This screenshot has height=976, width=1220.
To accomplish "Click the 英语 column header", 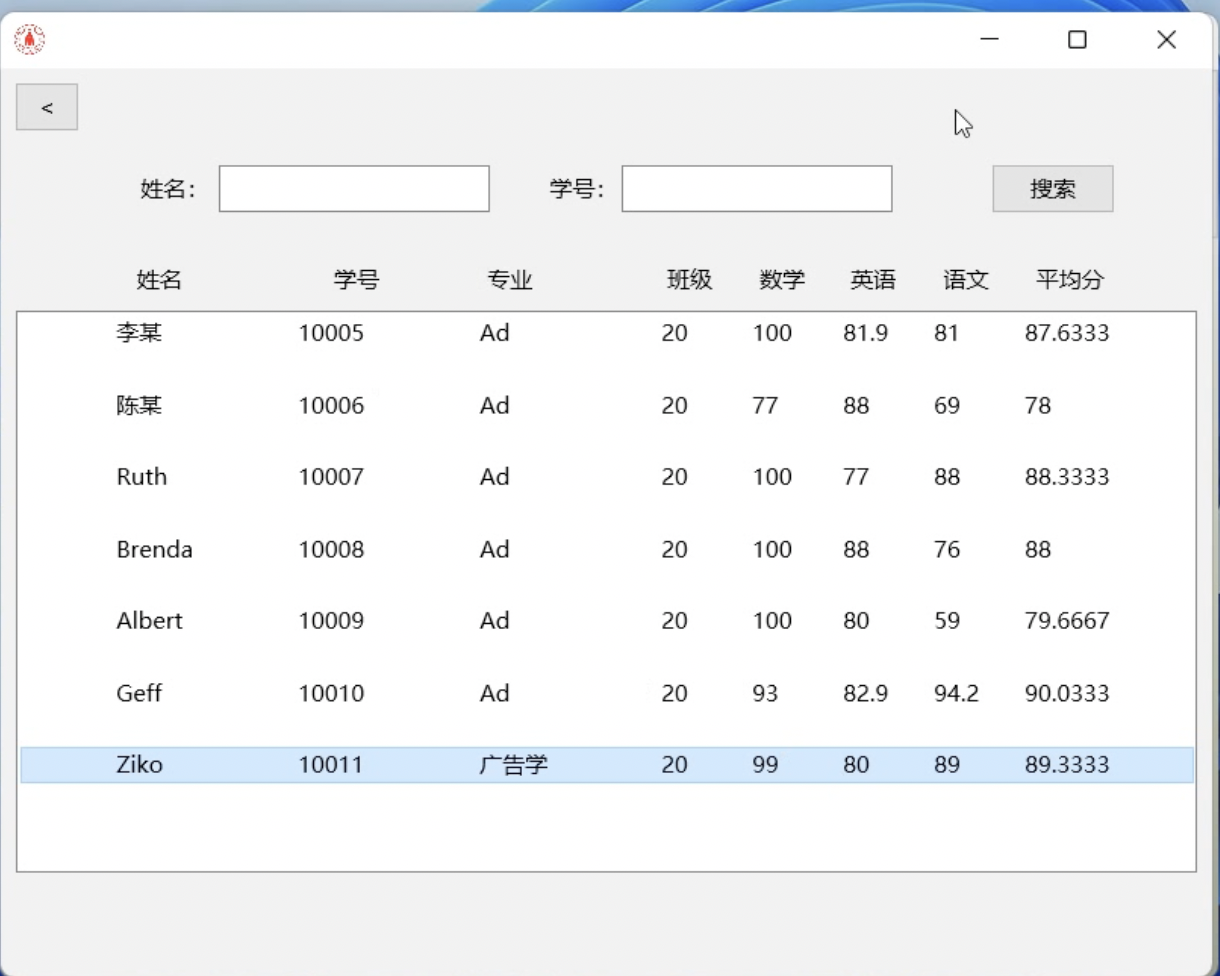I will click(x=872, y=280).
